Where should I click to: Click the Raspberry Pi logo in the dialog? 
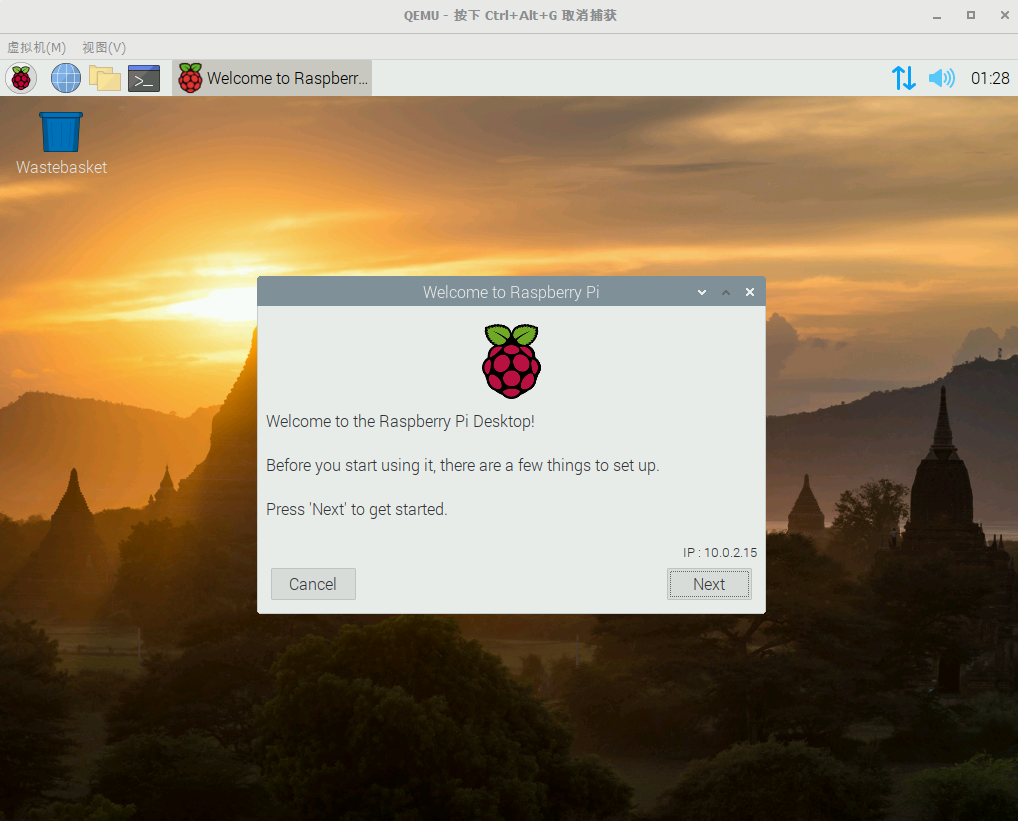tap(512, 361)
